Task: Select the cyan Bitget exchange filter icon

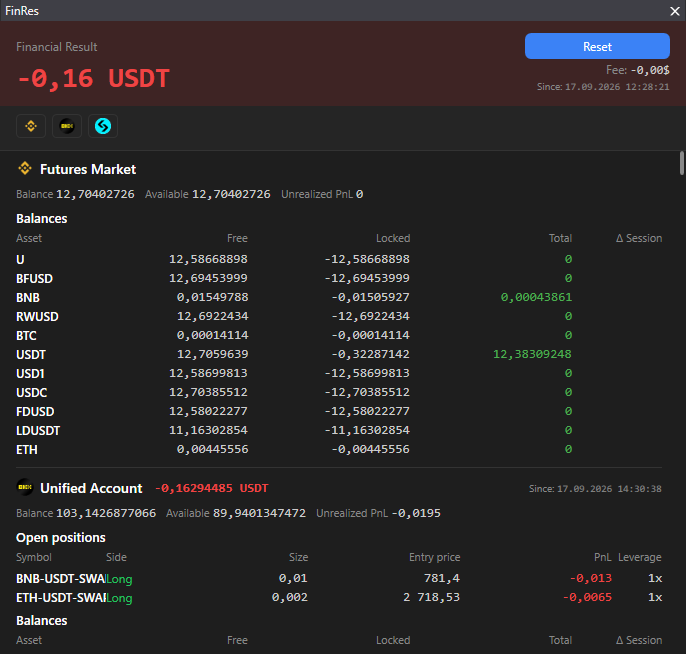Action: click(103, 126)
